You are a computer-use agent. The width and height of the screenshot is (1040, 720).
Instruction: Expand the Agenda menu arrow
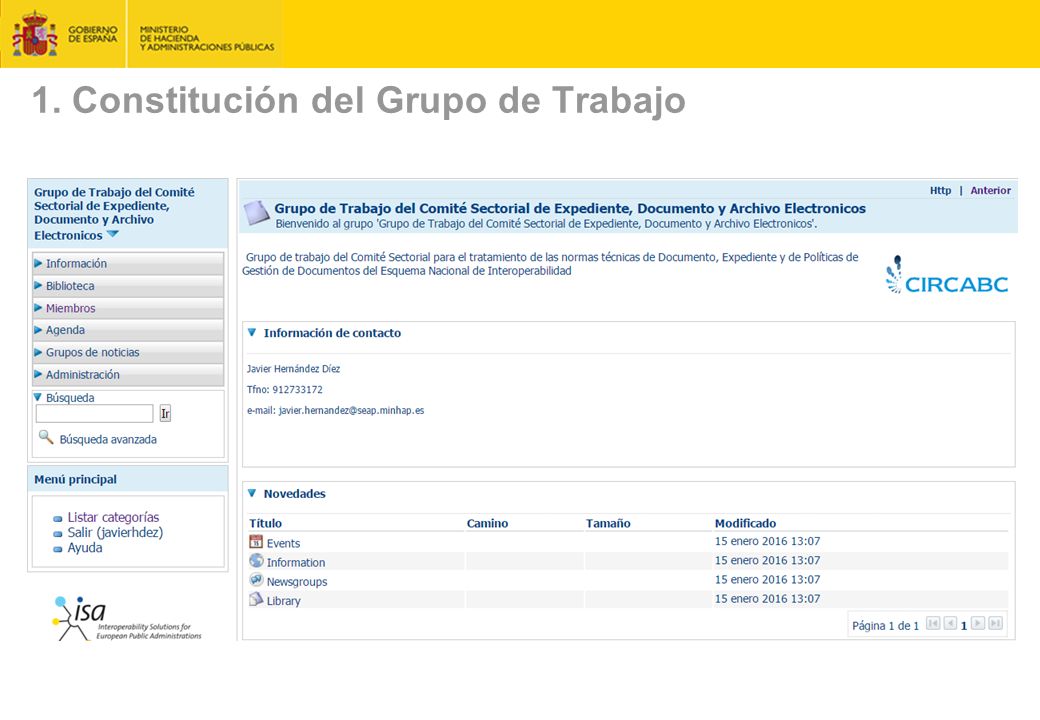[38, 330]
